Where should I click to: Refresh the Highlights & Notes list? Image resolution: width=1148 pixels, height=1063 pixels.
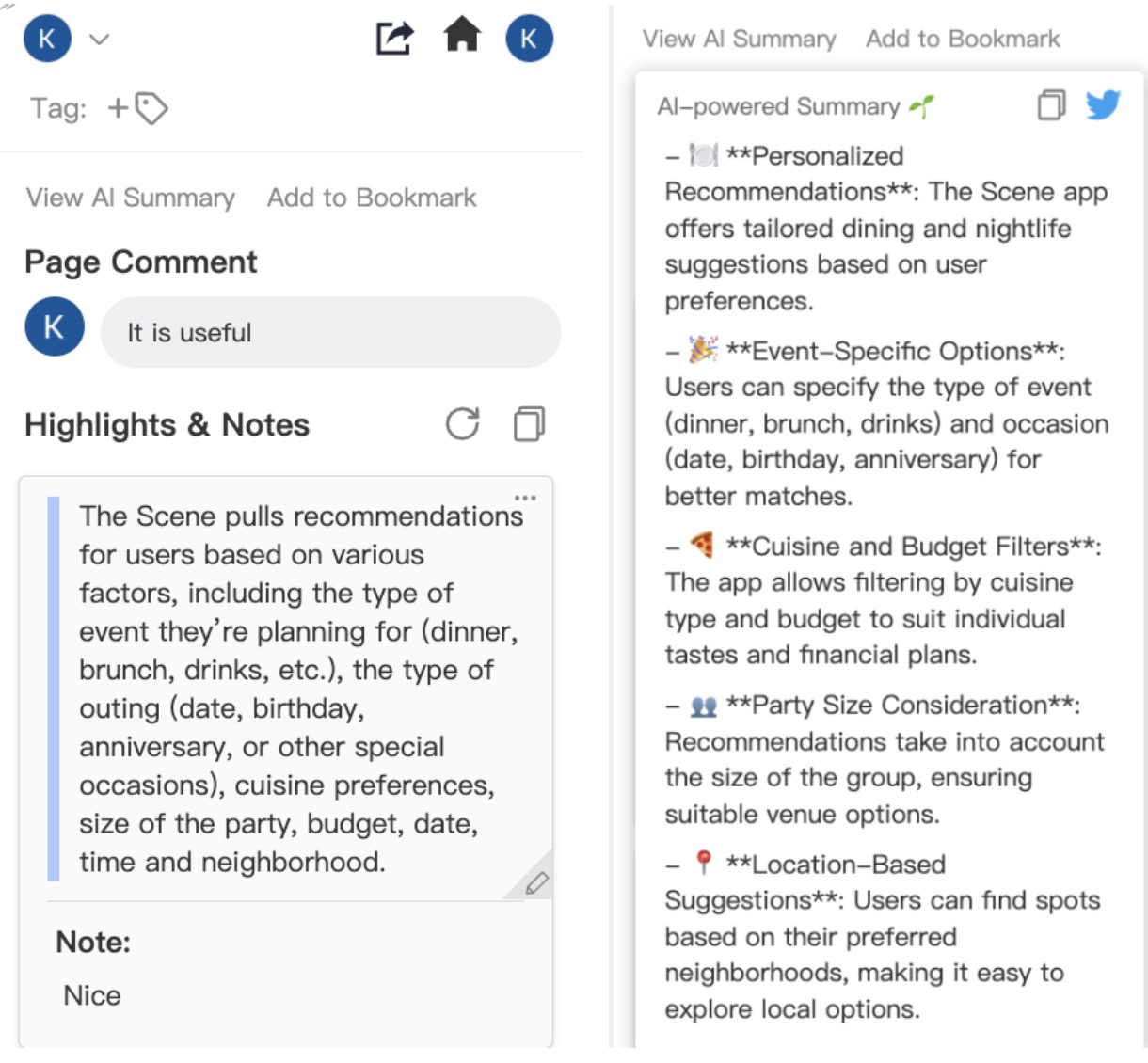462,424
